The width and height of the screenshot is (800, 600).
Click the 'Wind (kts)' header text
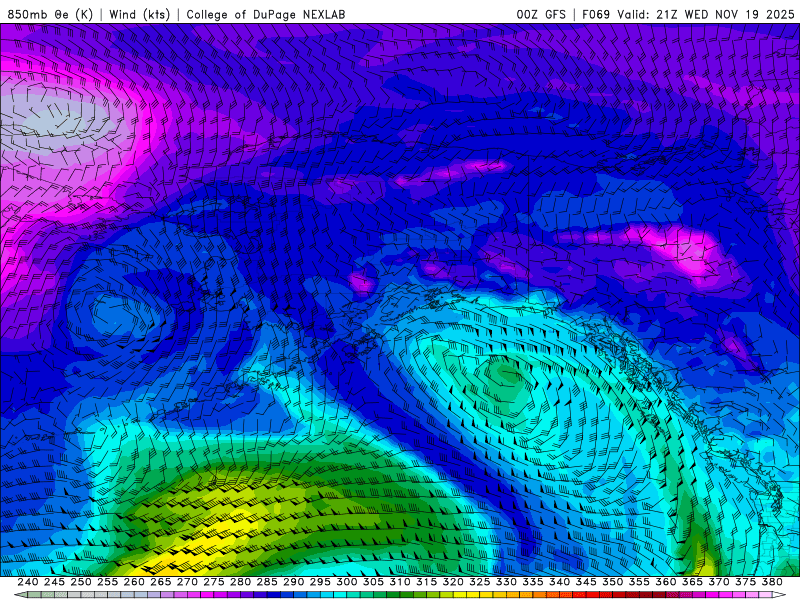(140, 14)
